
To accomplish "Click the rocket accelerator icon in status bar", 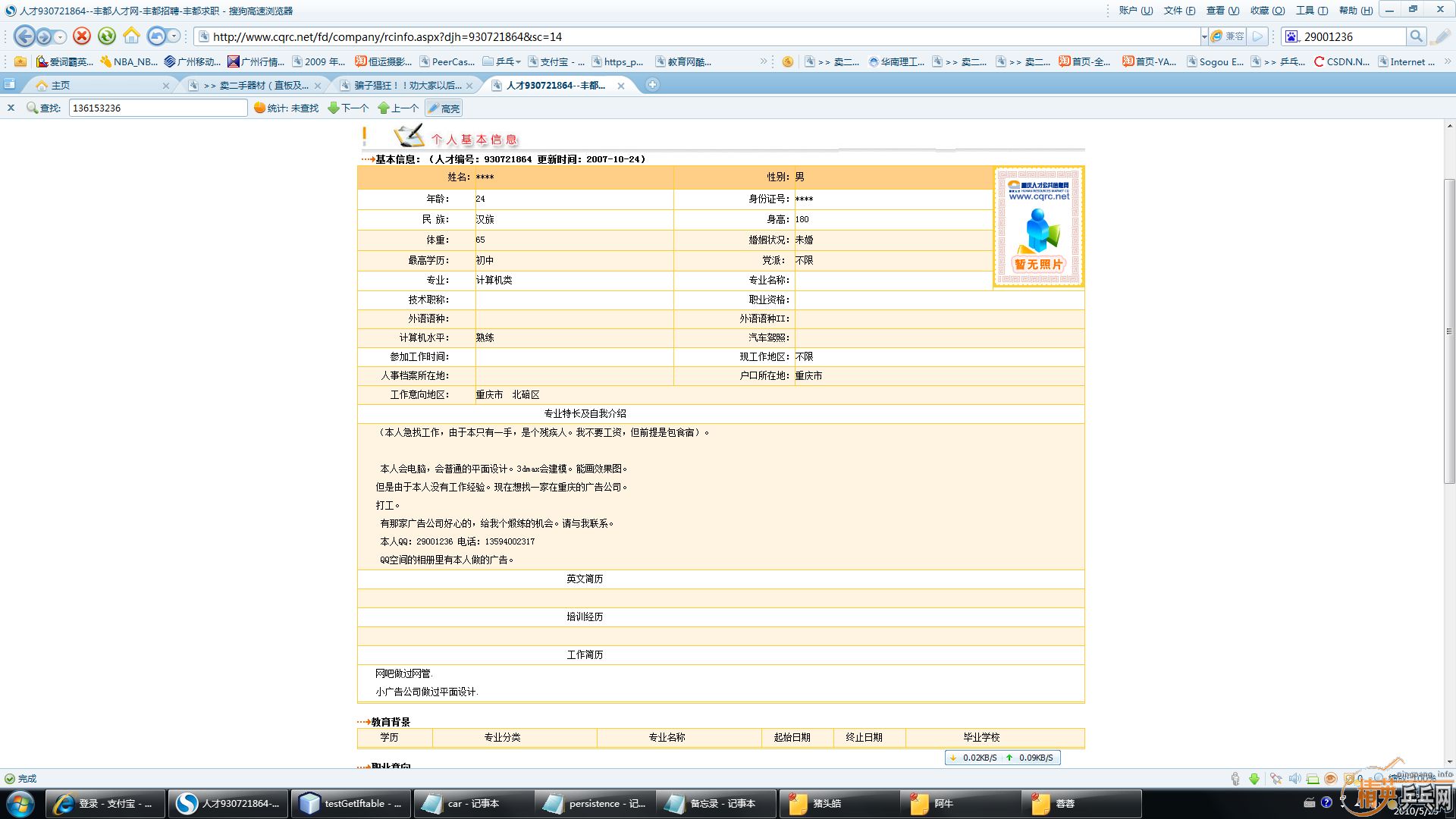I will point(1276,778).
